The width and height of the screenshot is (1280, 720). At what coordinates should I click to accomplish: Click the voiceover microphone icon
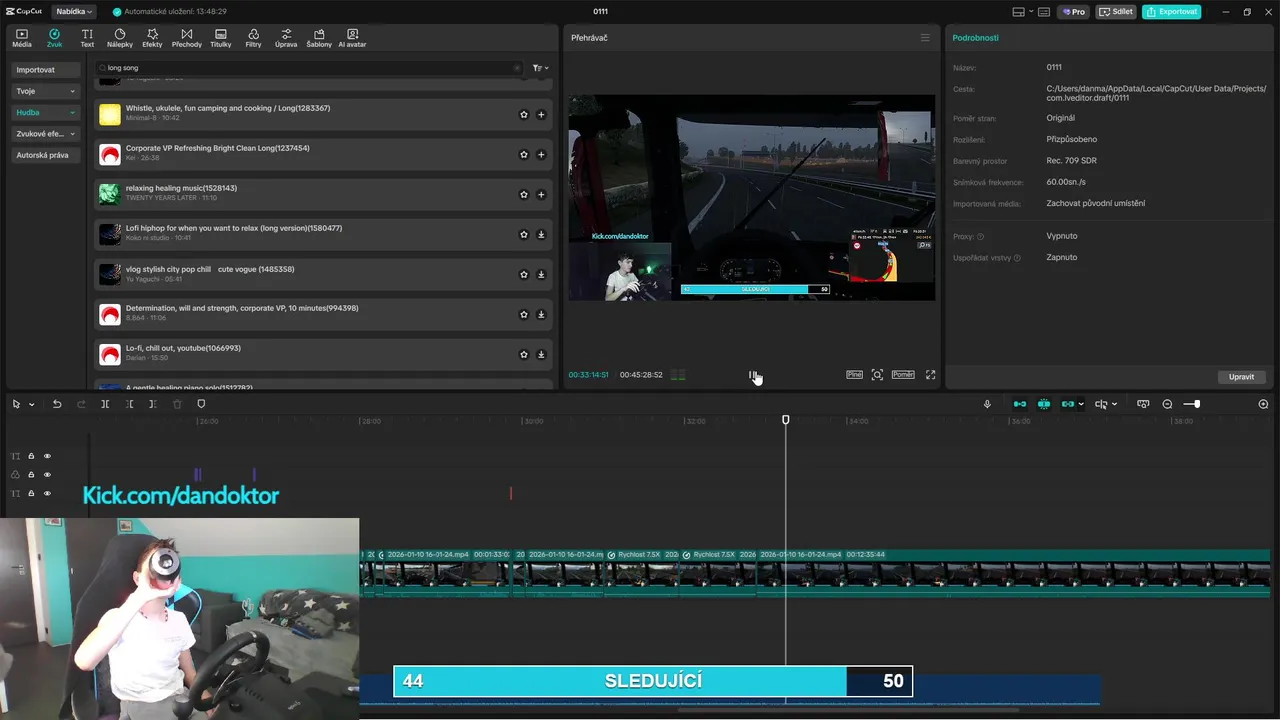(987, 404)
